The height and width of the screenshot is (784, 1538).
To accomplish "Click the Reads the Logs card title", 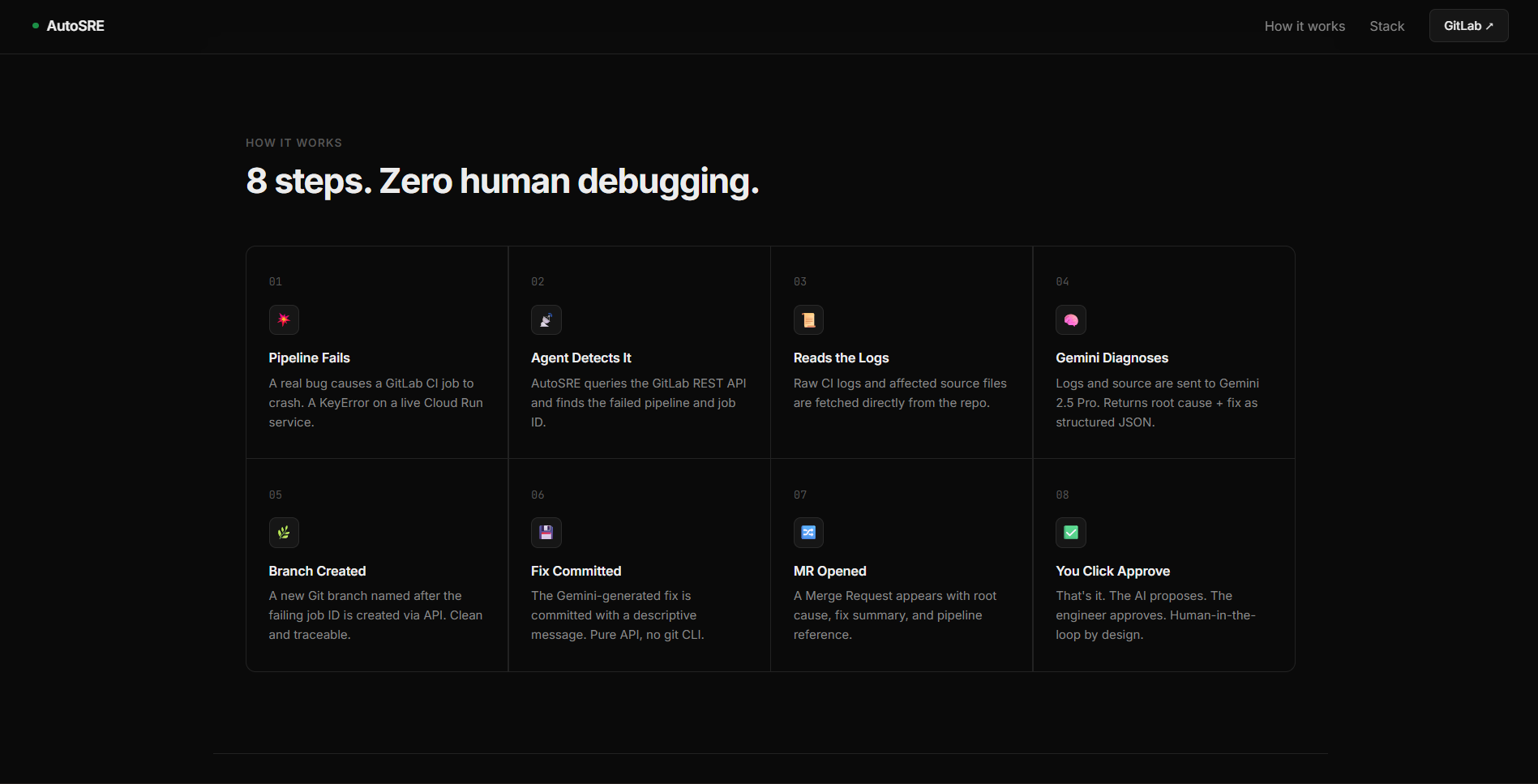I will click(x=841, y=358).
